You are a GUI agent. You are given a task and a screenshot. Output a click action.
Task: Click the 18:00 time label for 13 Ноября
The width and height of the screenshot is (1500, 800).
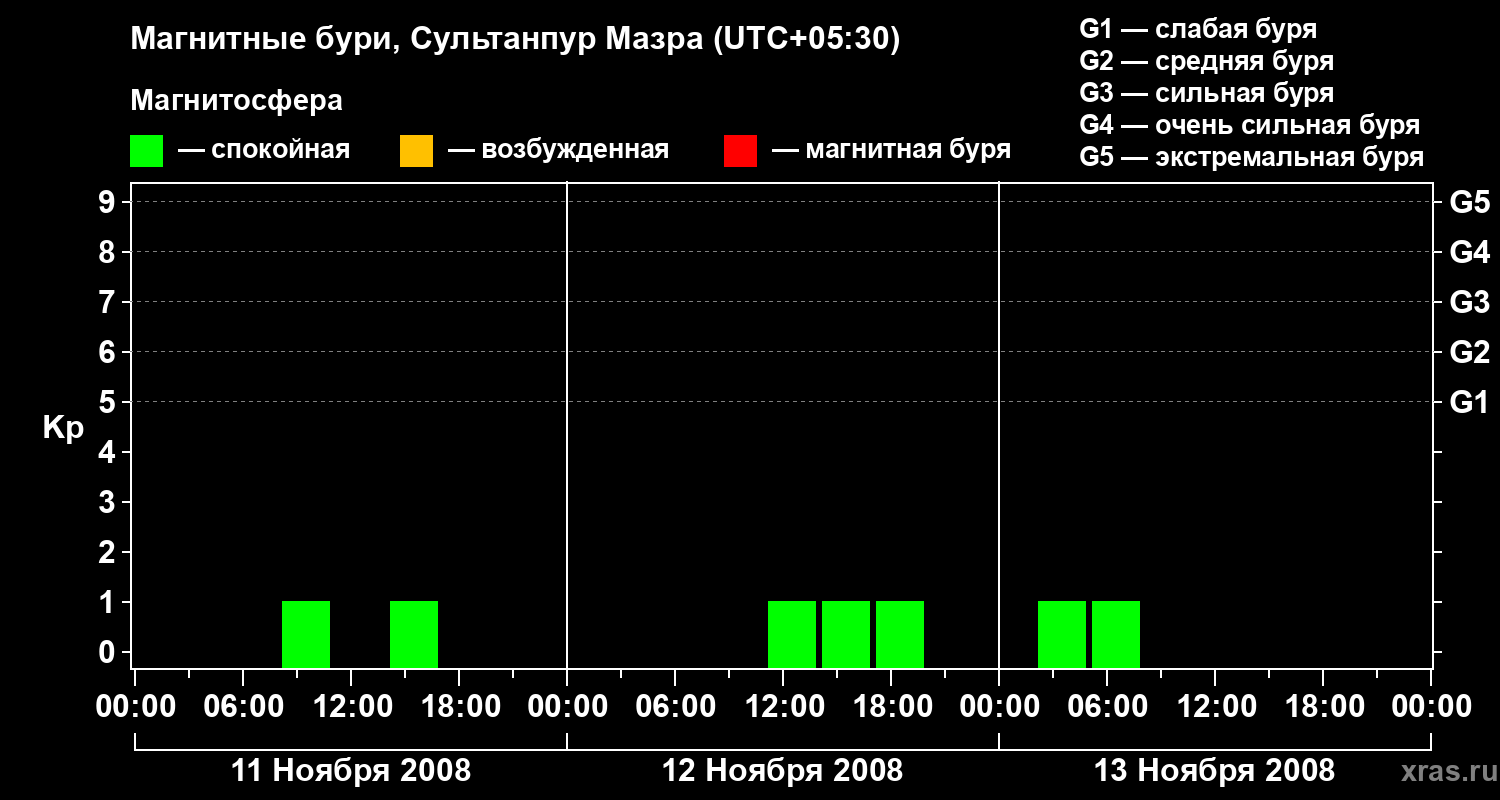pos(1323,707)
